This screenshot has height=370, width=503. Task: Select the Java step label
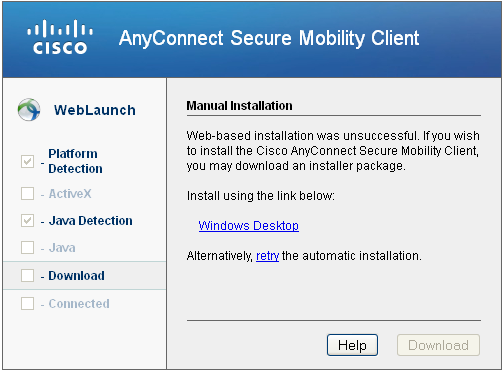(62, 248)
